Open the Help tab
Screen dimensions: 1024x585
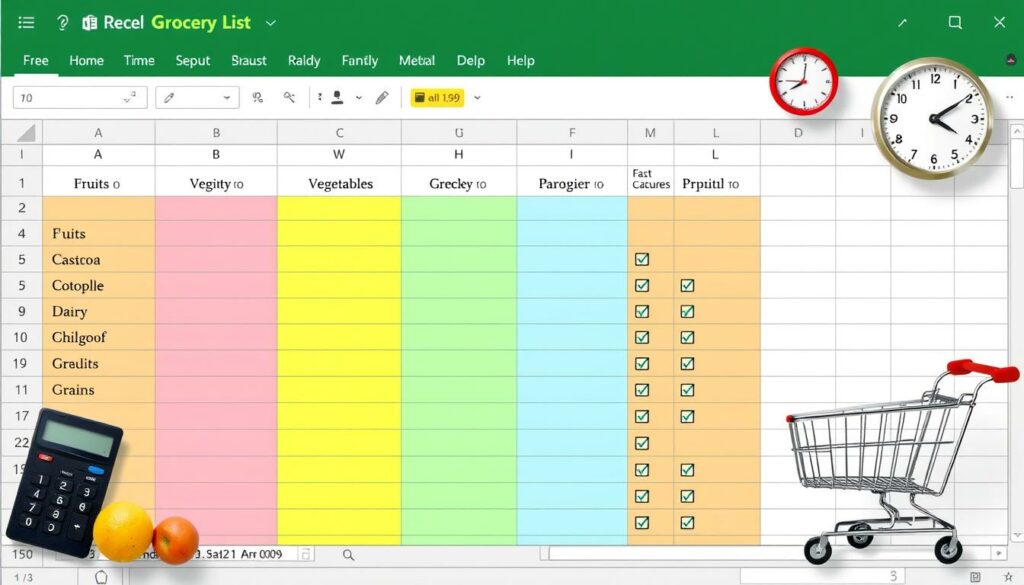coord(520,60)
